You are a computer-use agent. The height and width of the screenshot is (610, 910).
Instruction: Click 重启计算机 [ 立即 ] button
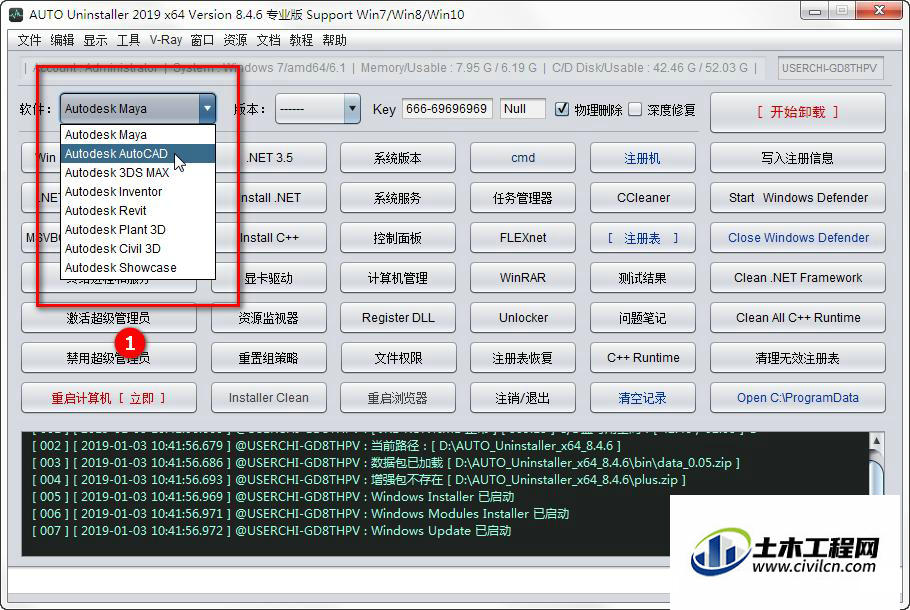point(109,398)
